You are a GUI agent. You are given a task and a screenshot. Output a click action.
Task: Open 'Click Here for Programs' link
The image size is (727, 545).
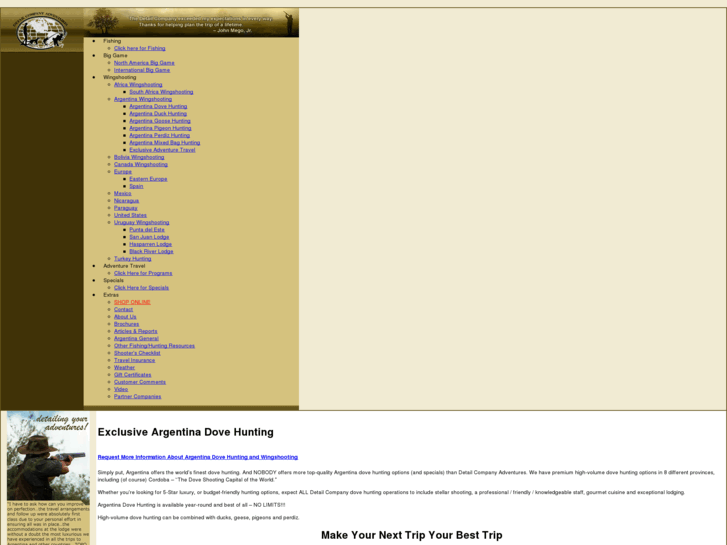143,273
